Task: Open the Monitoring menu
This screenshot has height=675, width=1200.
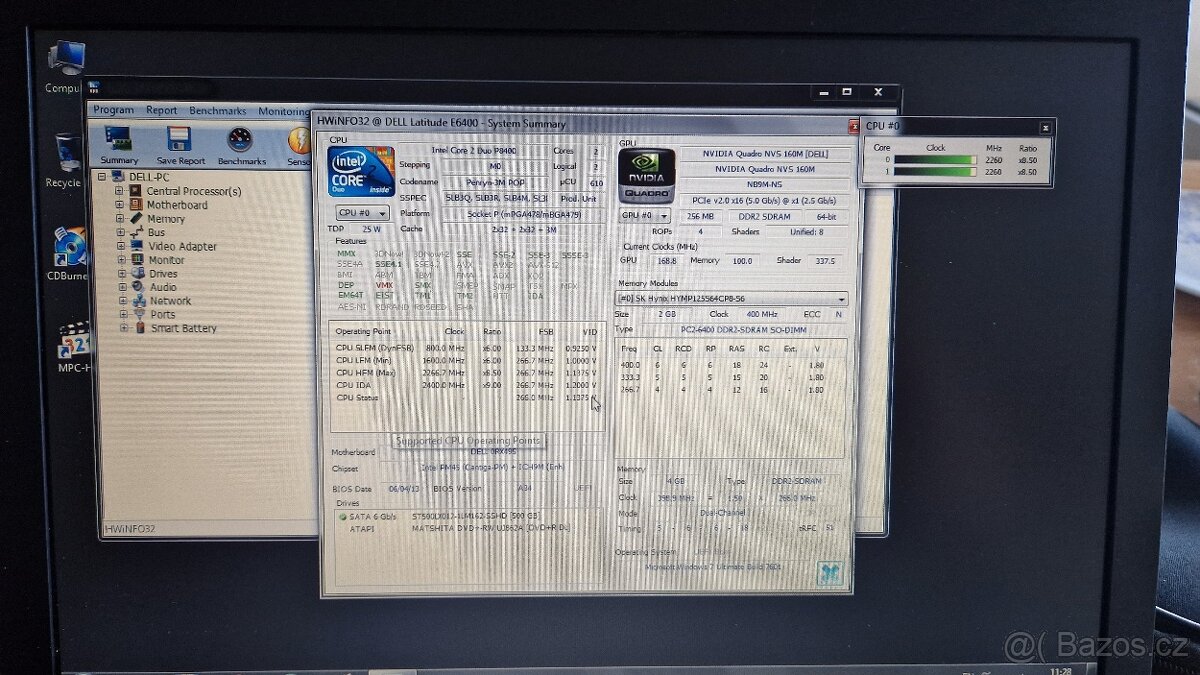Action: pyautogui.click(x=284, y=111)
